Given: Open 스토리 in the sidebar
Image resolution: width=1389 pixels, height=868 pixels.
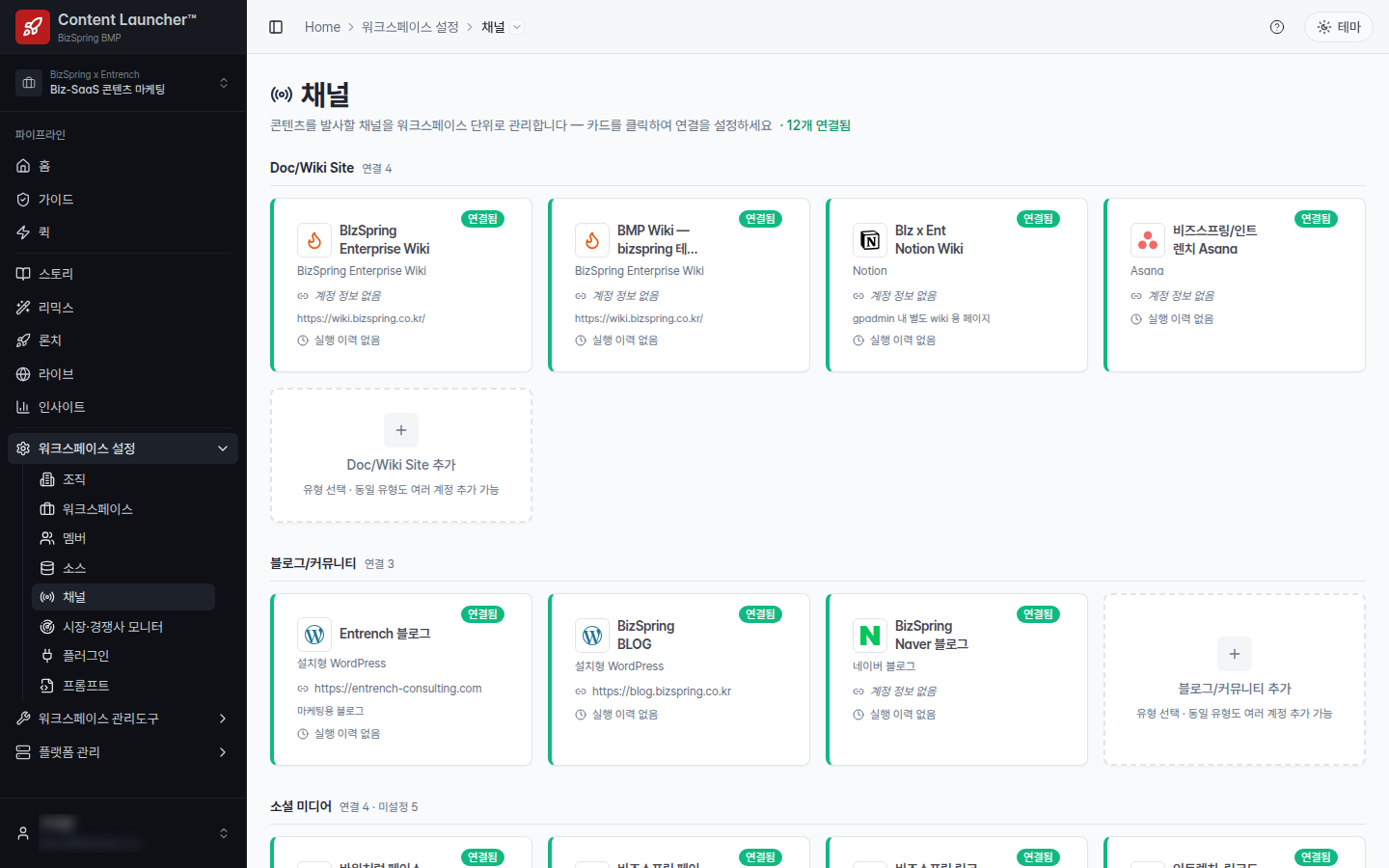Looking at the screenshot, I should [x=123, y=274].
